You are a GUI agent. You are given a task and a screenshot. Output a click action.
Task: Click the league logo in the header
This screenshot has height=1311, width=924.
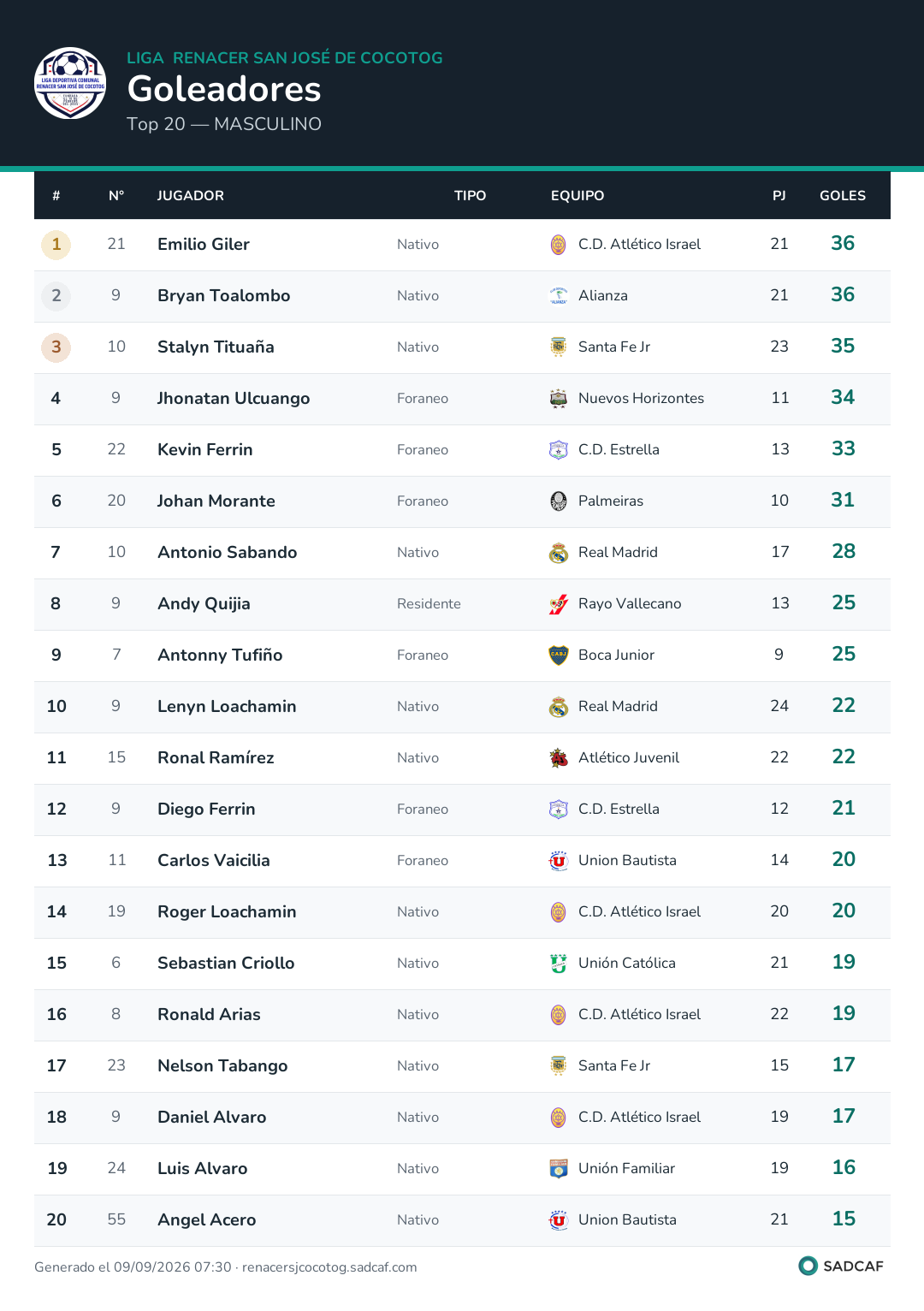[x=70, y=83]
